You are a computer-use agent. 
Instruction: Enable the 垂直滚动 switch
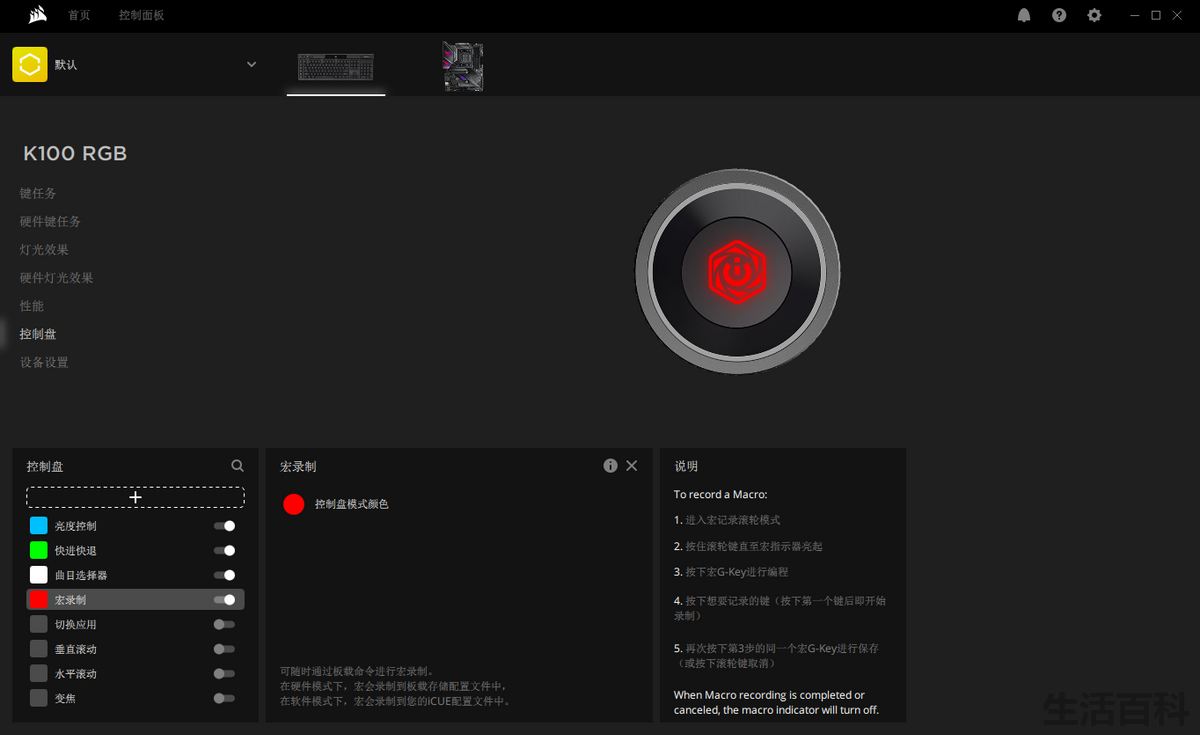click(x=224, y=649)
